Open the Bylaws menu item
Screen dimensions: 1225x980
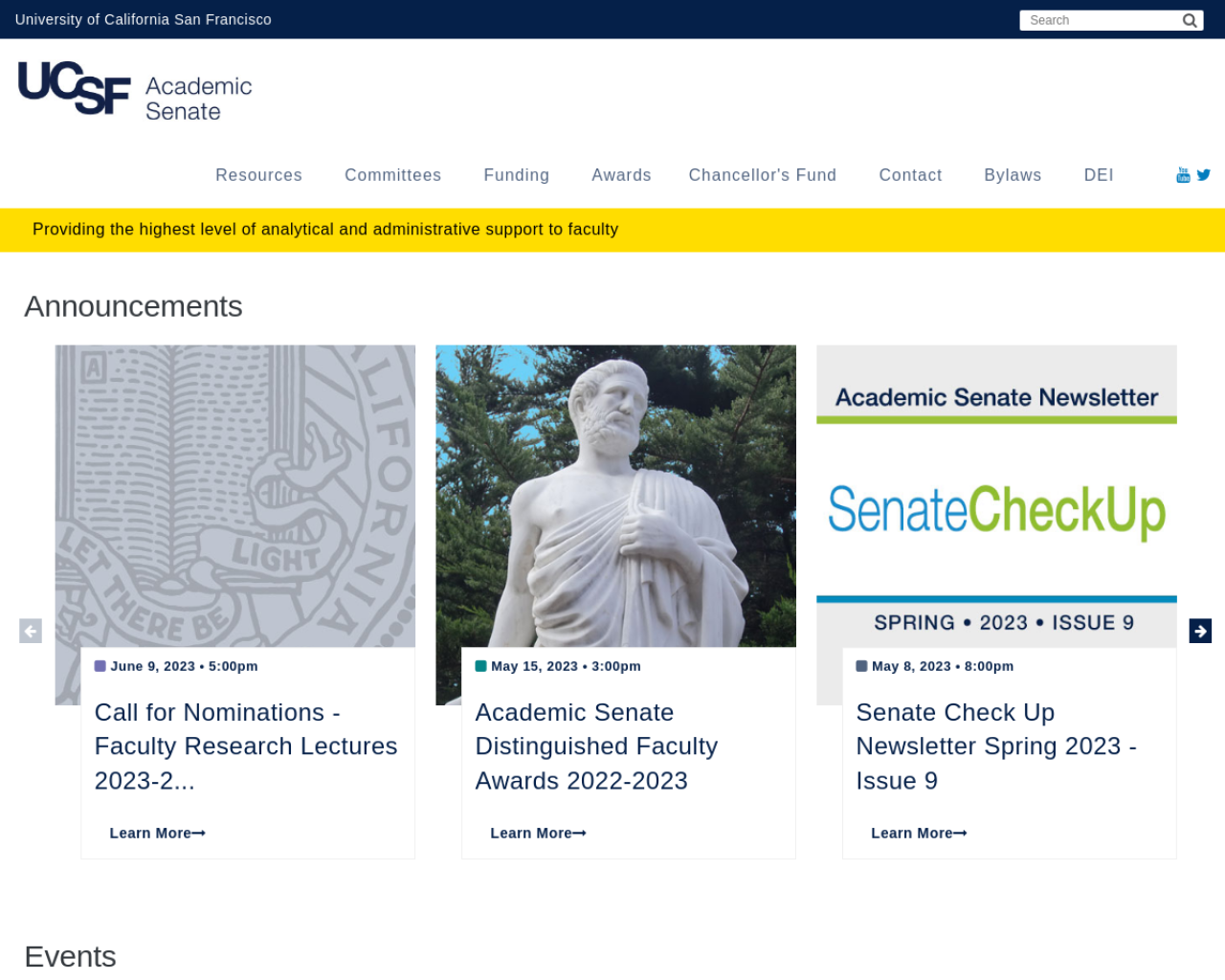pyautogui.click(x=1013, y=175)
